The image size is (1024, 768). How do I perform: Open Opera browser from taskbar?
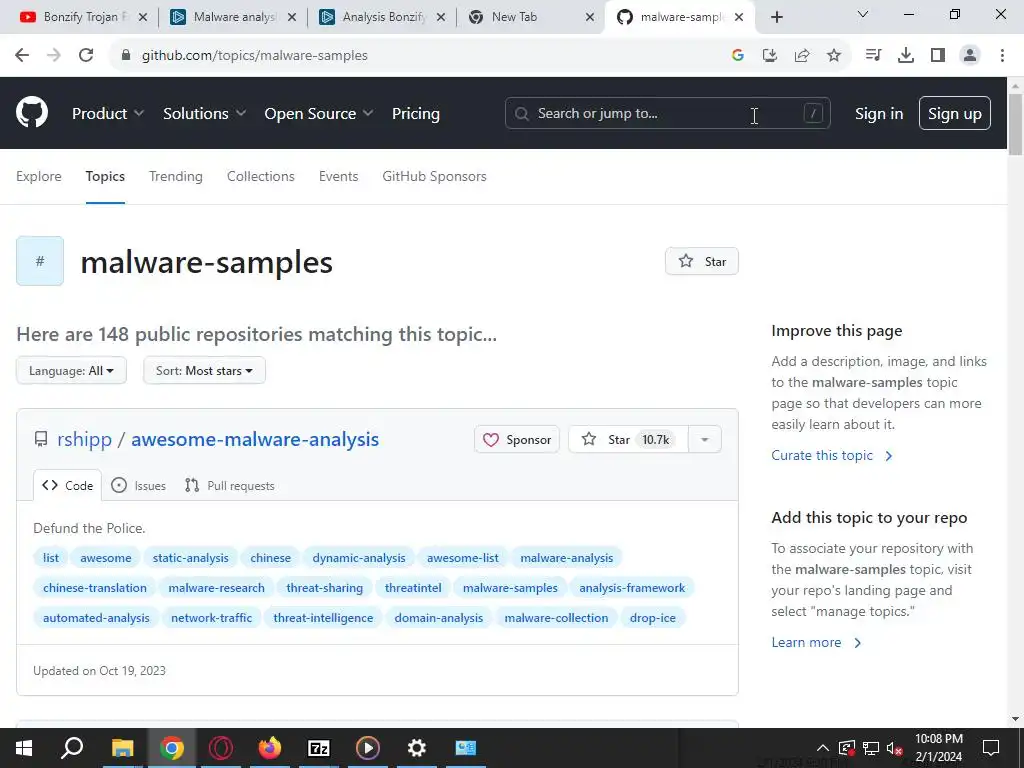[x=221, y=748]
